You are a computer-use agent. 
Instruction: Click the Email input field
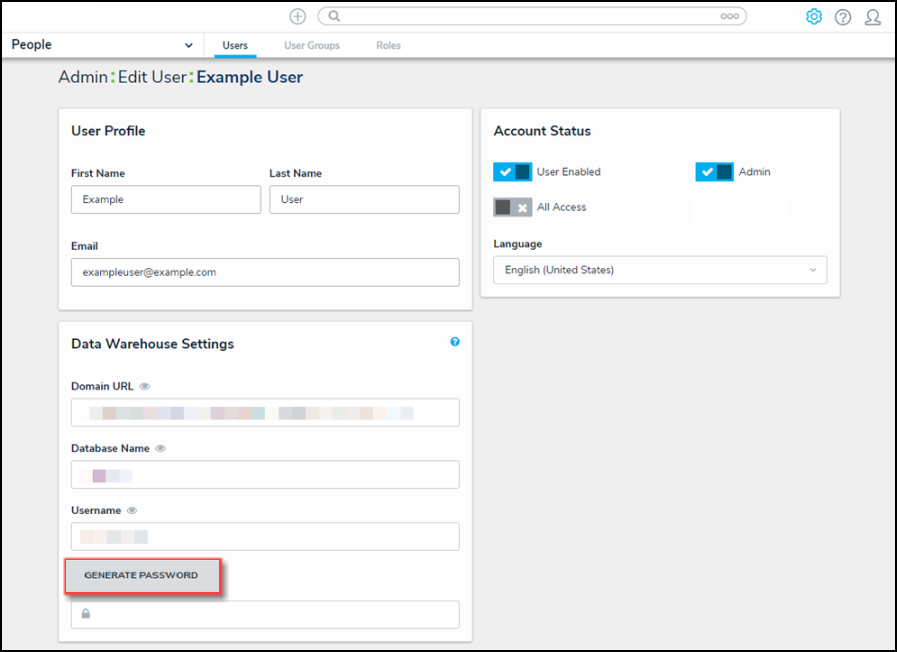[265, 272]
